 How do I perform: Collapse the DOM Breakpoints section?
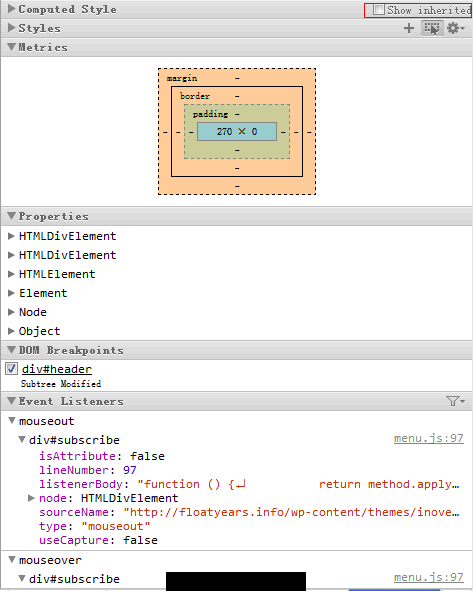point(12,350)
